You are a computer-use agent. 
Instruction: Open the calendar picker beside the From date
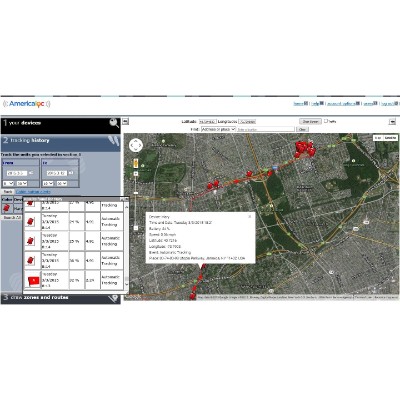[31, 173]
